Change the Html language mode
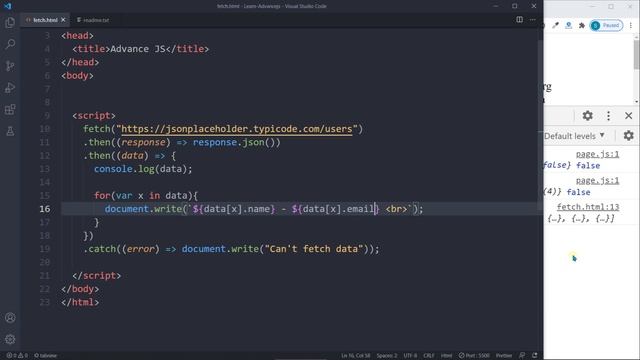 pyautogui.click(x=446, y=356)
